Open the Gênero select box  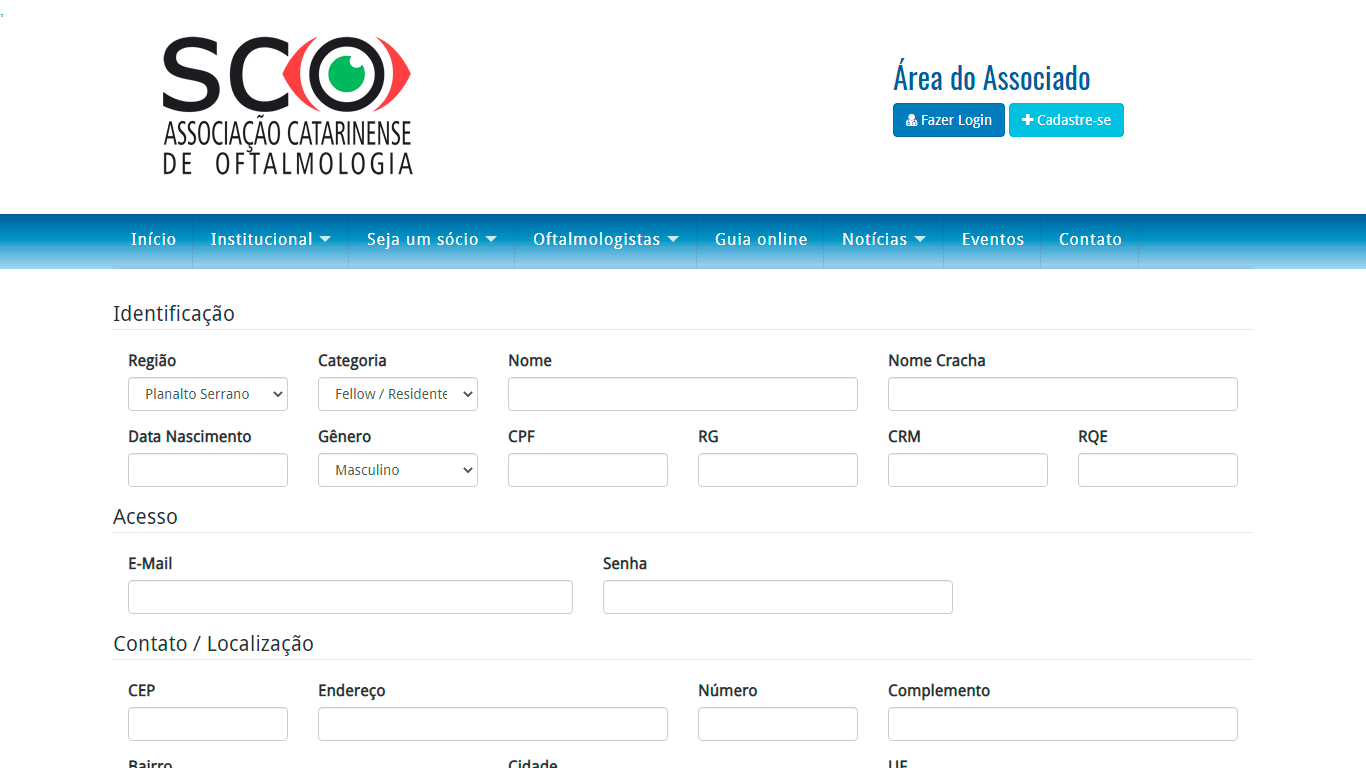pos(398,470)
